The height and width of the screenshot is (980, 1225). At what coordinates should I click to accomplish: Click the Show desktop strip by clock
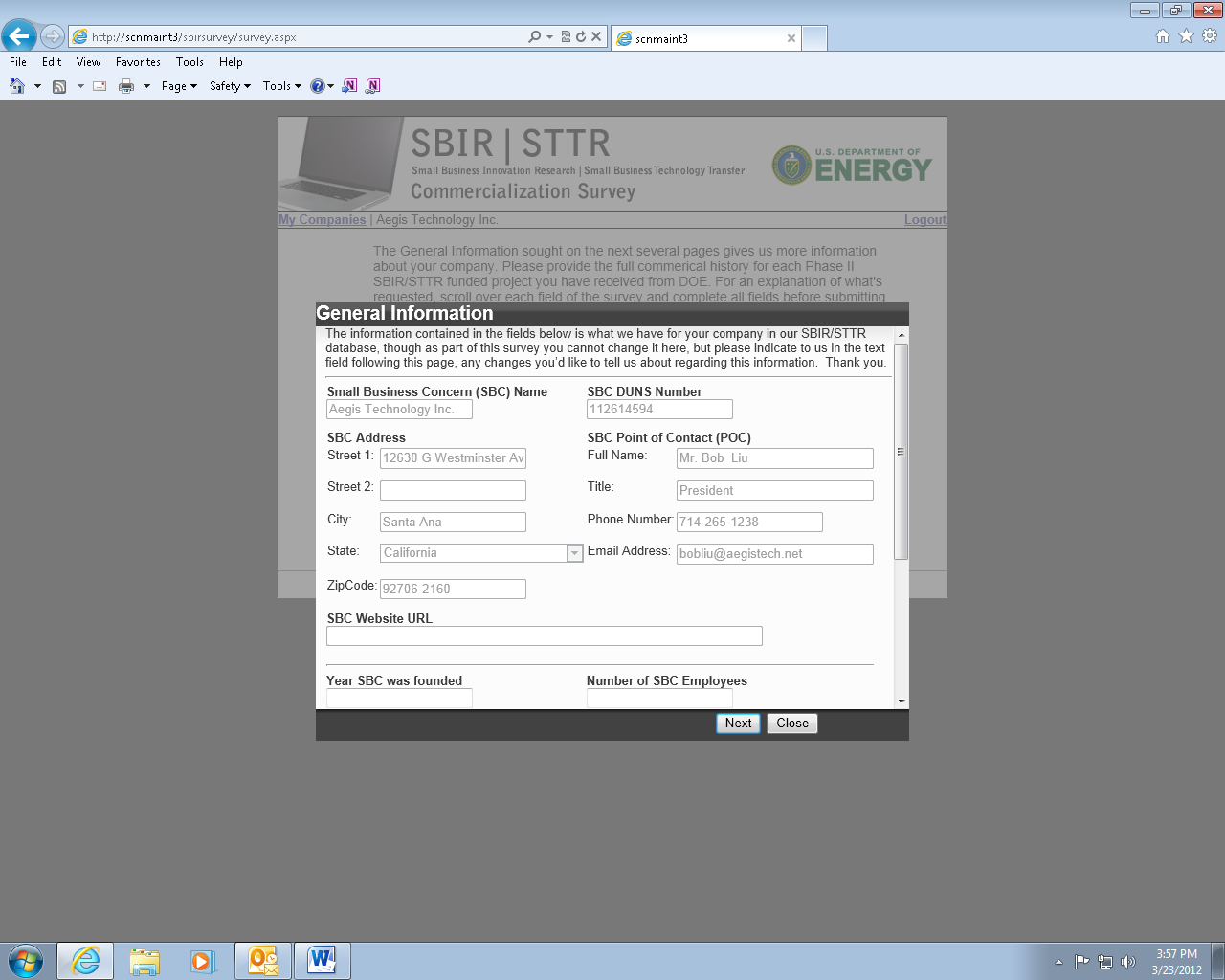pyautogui.click(x=1218, y=961)
